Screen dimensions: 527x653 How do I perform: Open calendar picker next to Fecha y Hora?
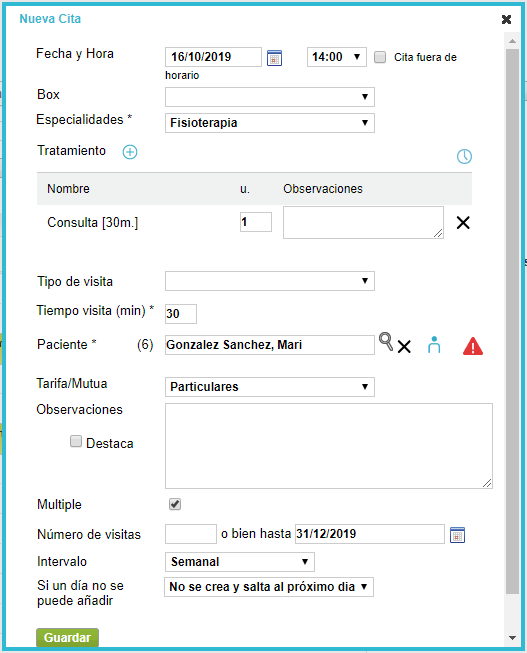274,57
